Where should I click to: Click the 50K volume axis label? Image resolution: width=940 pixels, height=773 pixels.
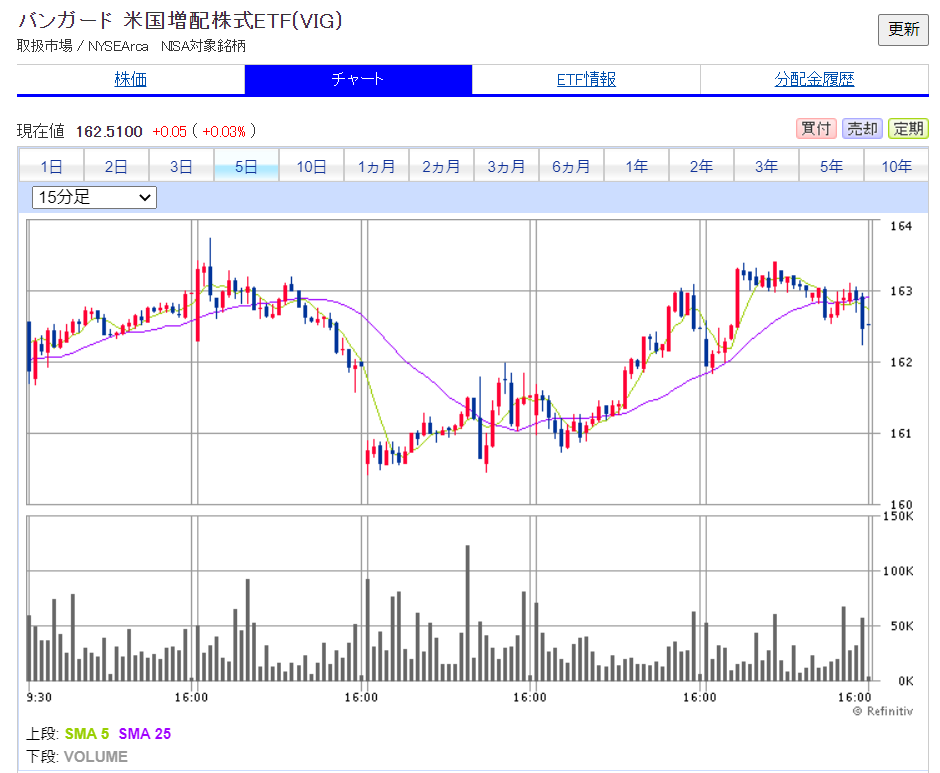coord(902,626)
